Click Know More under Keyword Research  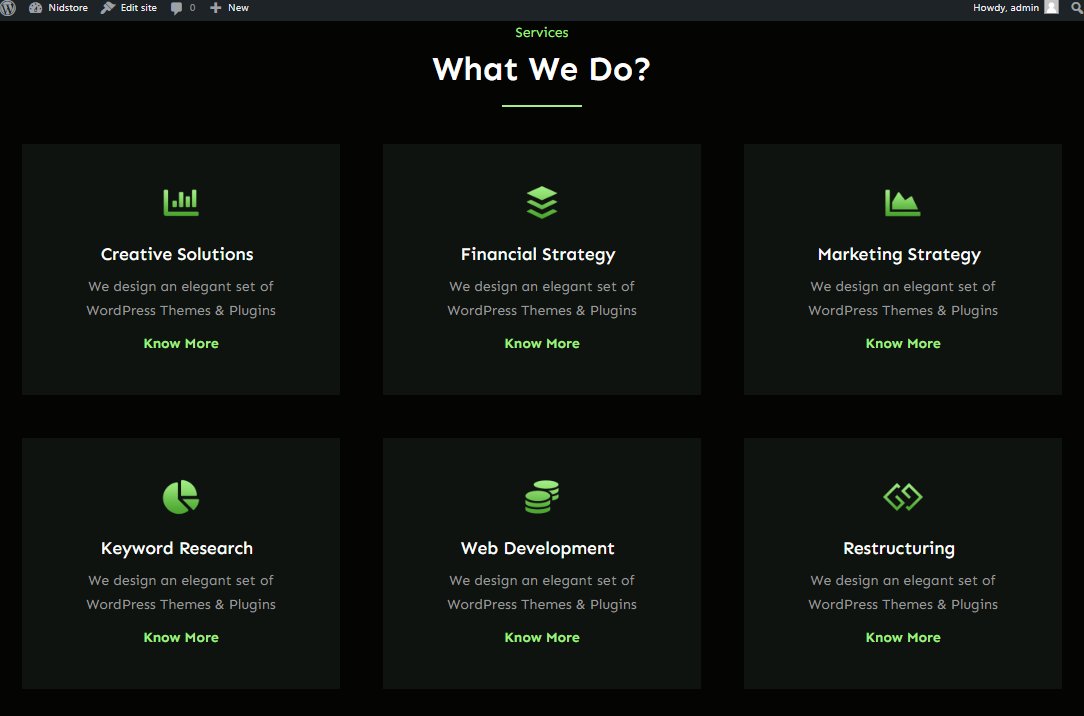pos(181,637)
